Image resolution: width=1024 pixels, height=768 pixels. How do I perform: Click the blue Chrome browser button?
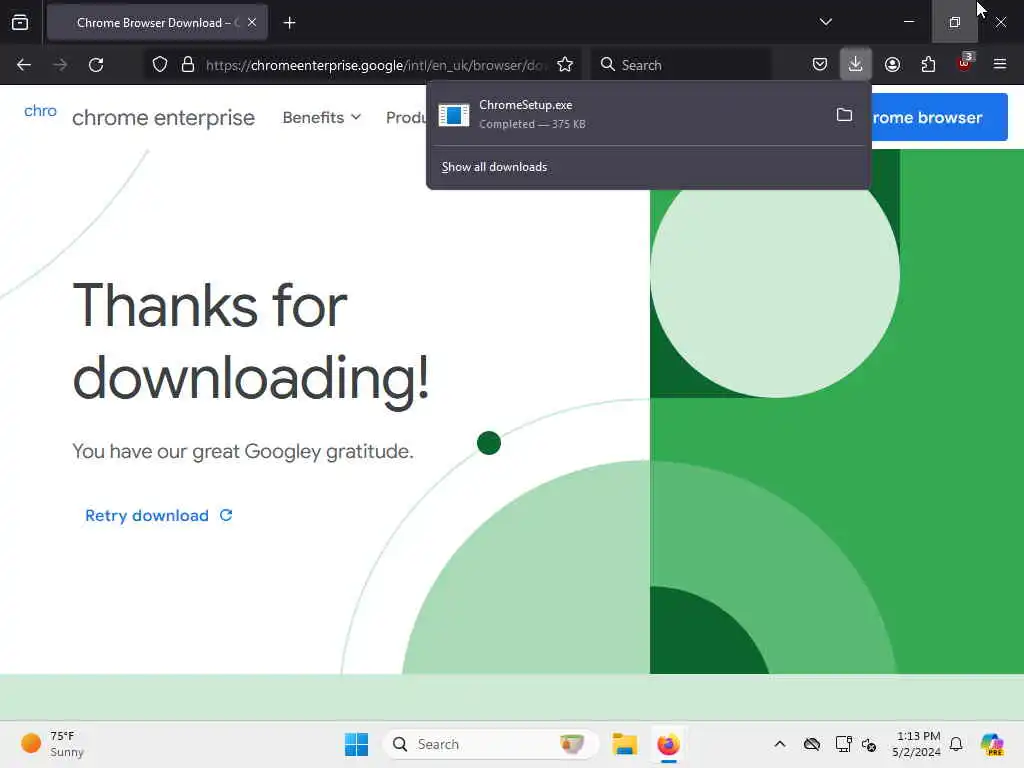(939, 118)
